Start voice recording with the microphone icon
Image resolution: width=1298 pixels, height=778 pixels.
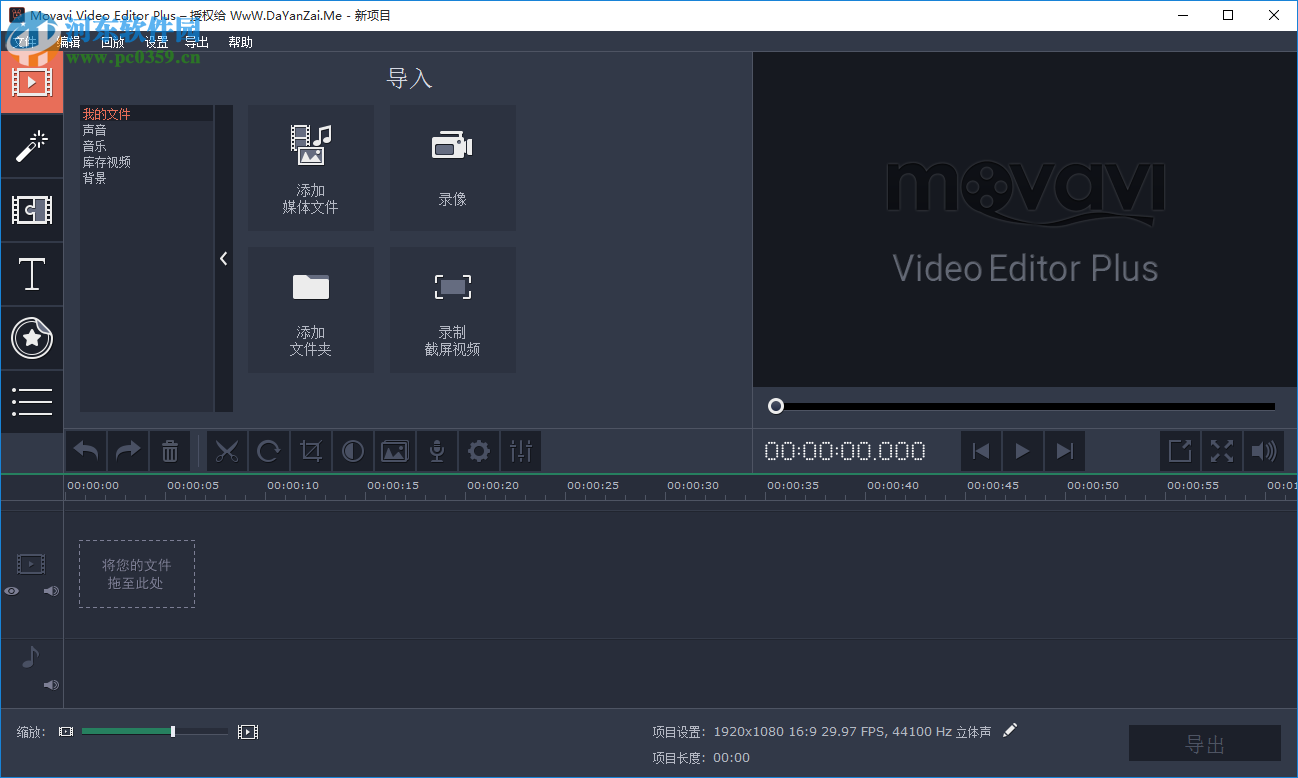437,451
